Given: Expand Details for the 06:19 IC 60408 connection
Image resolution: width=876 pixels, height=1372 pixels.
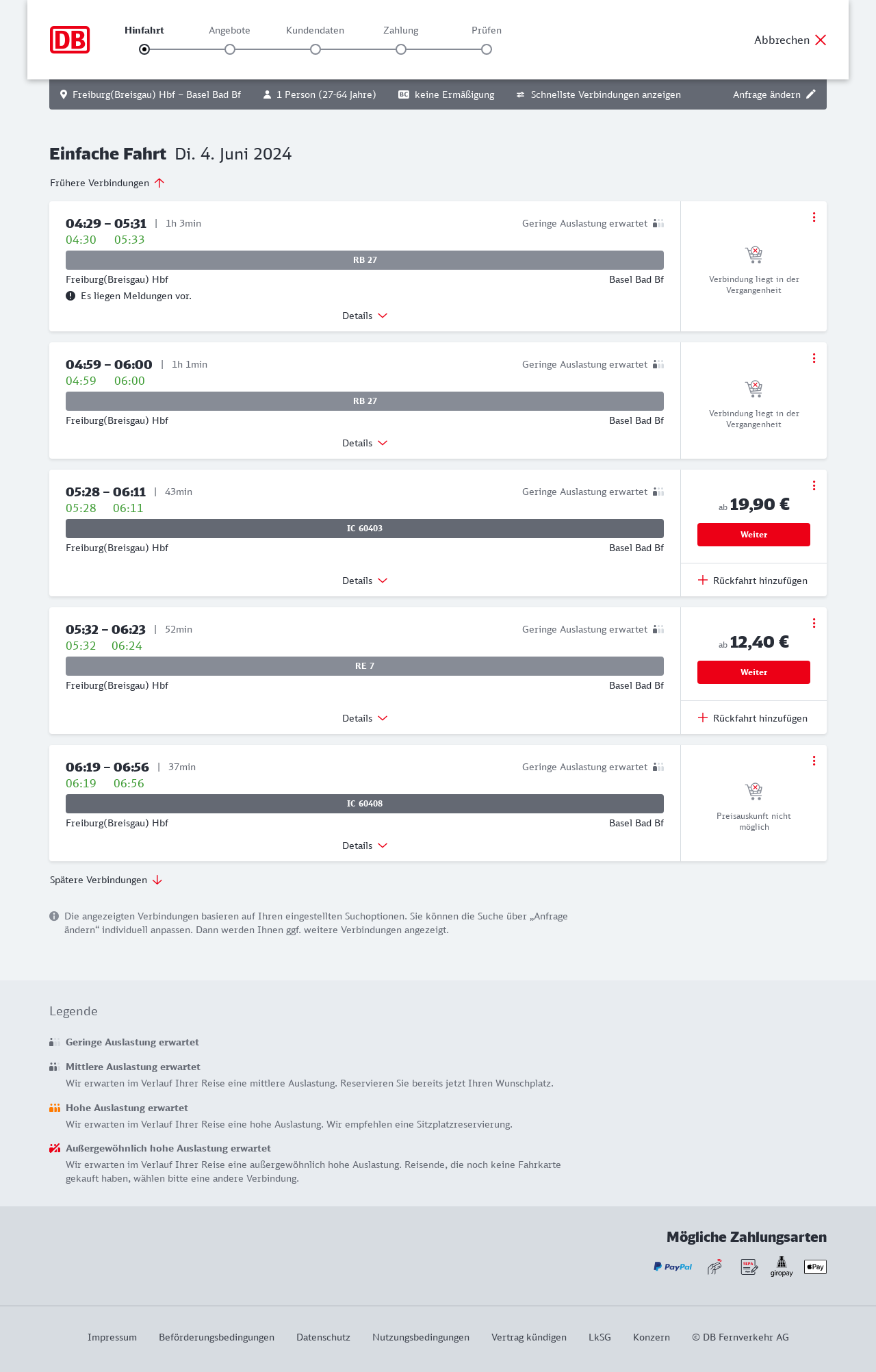Looking at the screenshot, I should [x=365, y=846].
